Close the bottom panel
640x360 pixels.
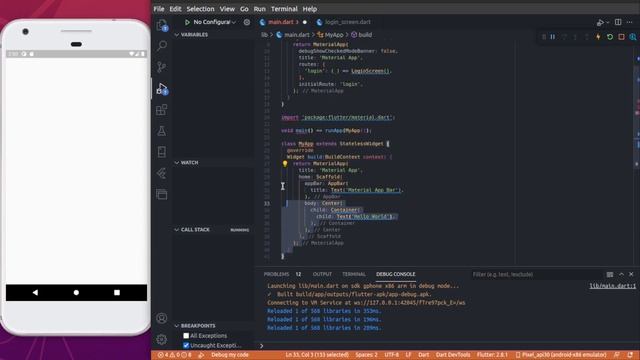[631, 274]
